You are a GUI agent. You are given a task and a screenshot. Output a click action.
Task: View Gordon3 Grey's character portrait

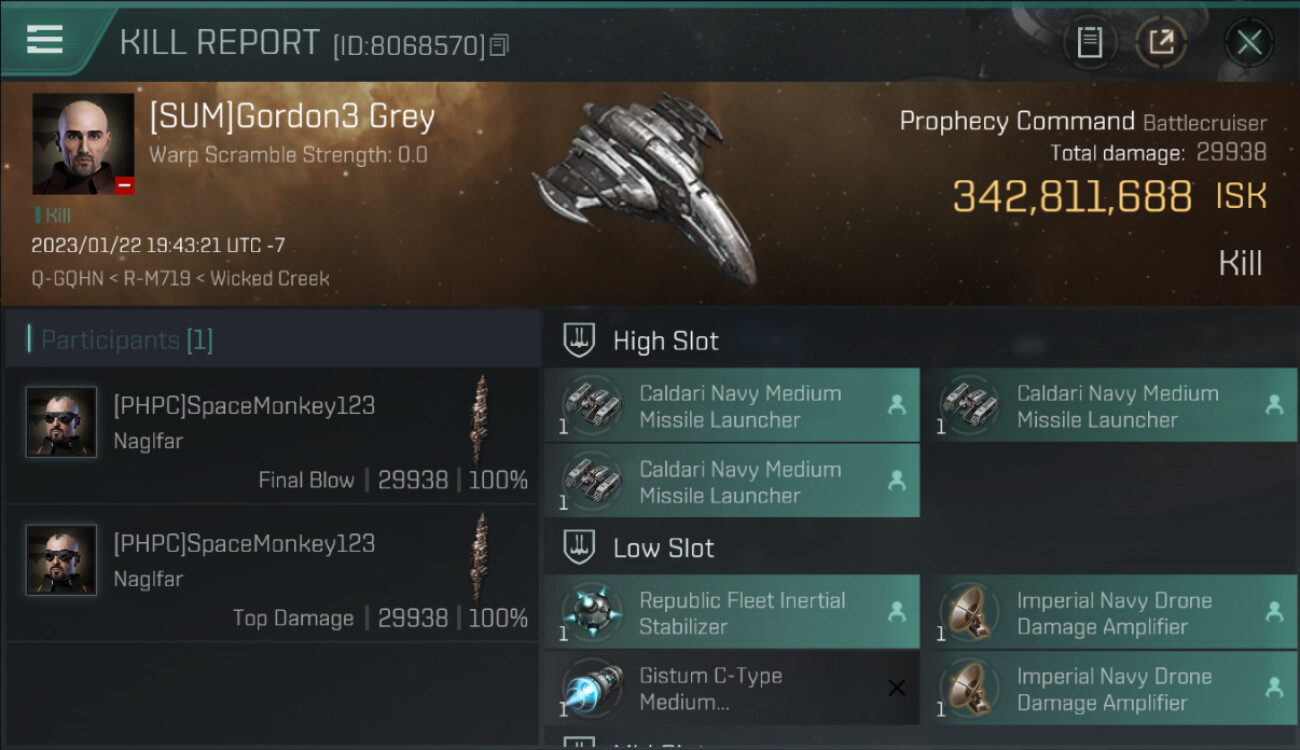[x=83, y=143]
